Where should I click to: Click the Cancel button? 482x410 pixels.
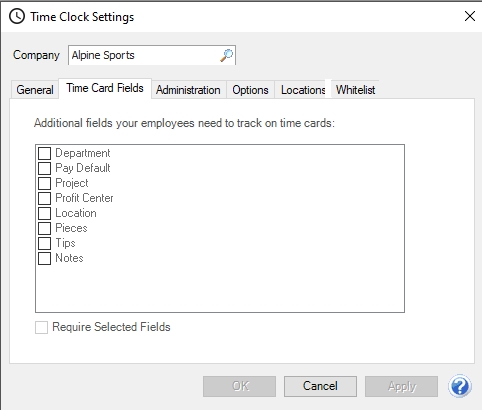(x=320, y=386)
